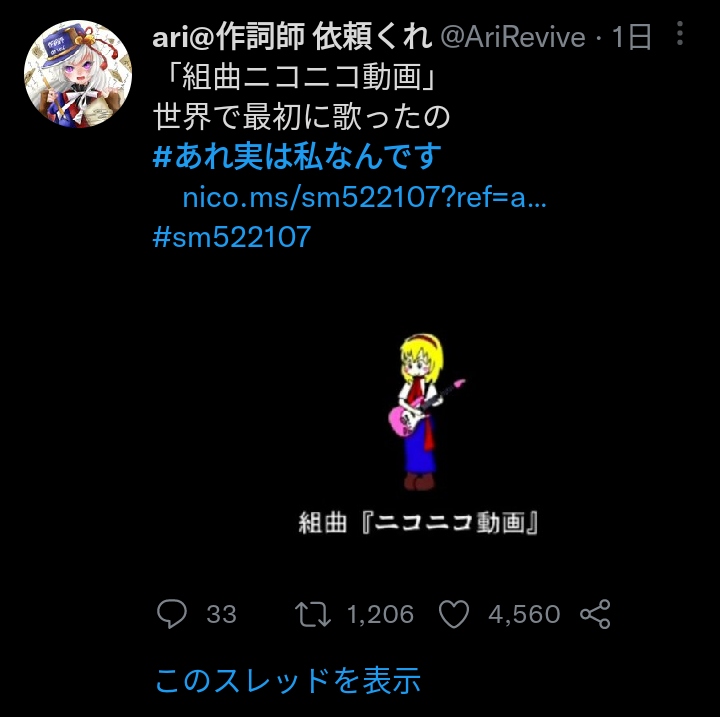This screenshot has width=720, height=717.
Task: View the 33 replies count
Action: [221, 614]
